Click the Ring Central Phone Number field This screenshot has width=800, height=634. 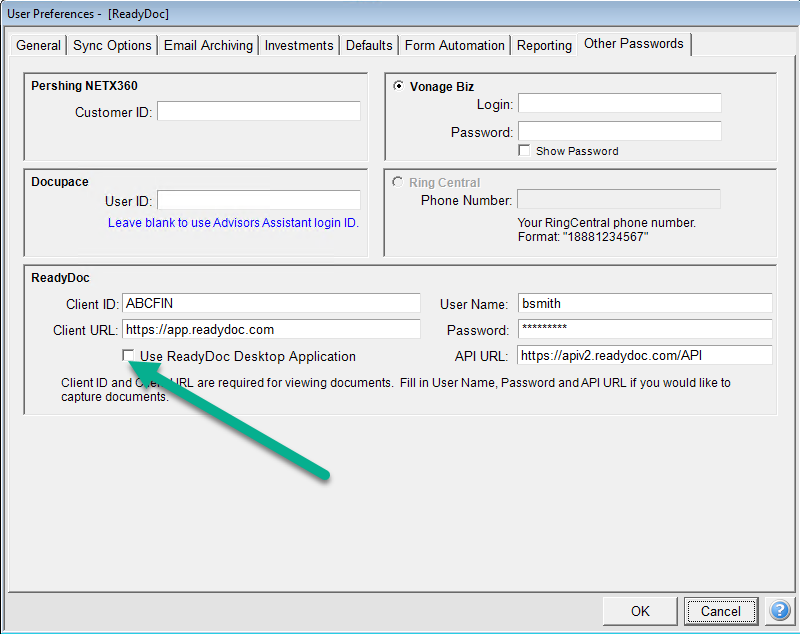[619, 199]
